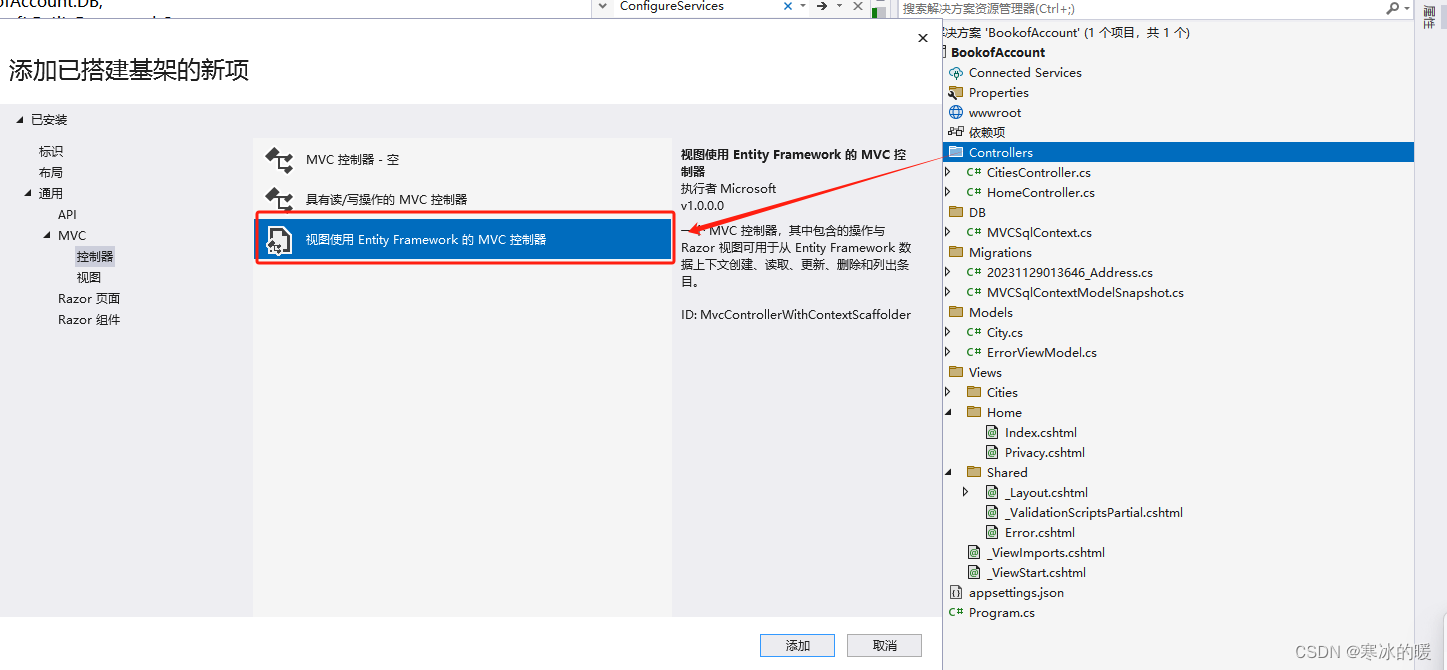Click the go arrow in editor toolbar

[821, 6]
